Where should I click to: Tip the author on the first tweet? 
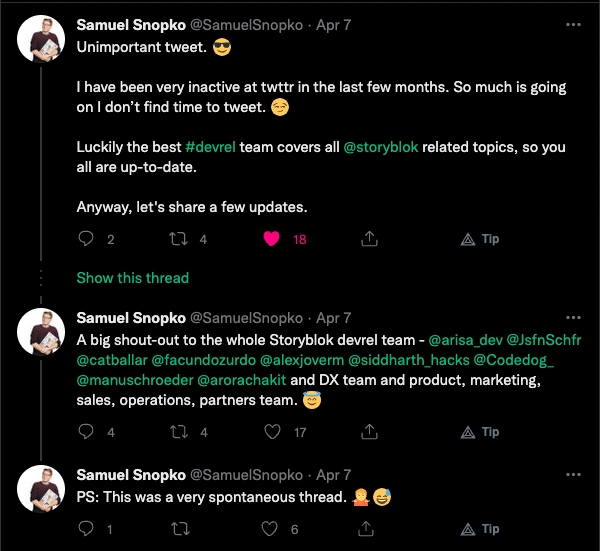tap(480, 240)
